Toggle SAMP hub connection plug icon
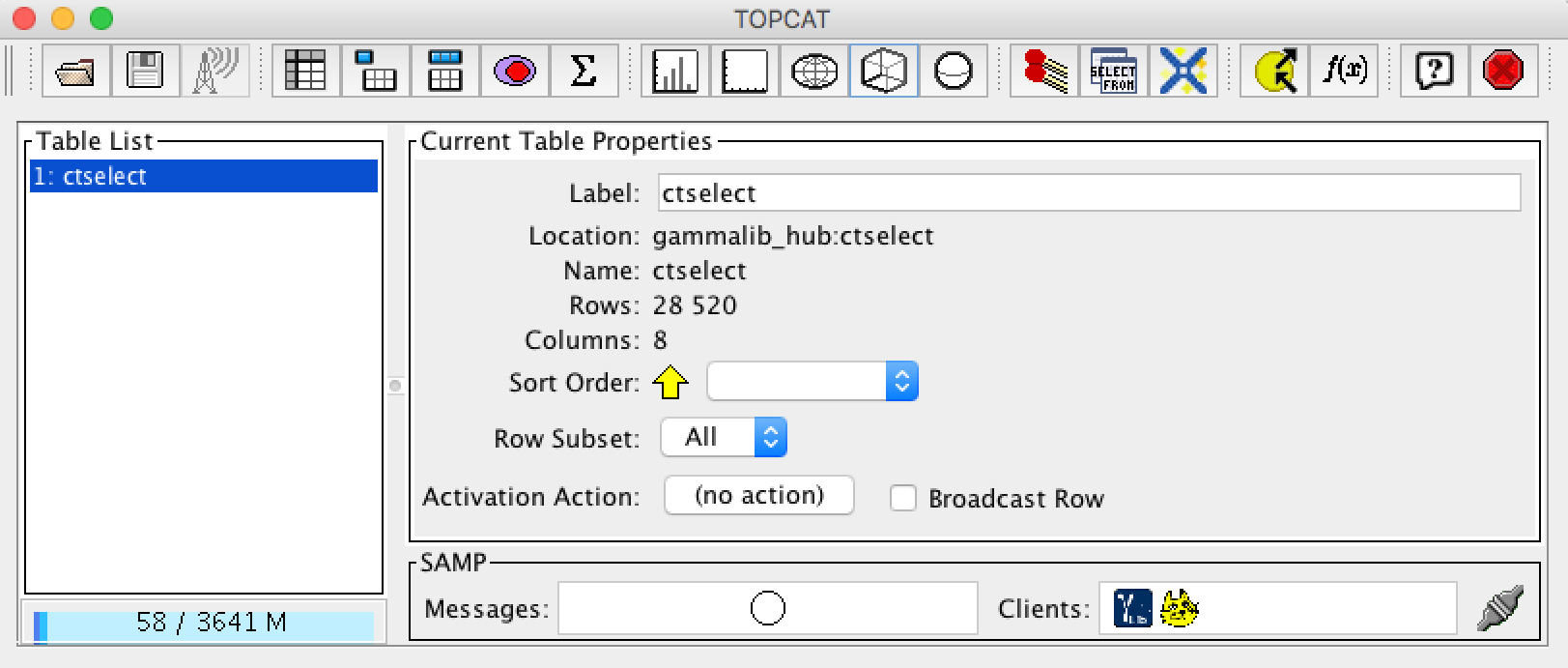This screenshot has width=1568, height=668. [1500, 608]
